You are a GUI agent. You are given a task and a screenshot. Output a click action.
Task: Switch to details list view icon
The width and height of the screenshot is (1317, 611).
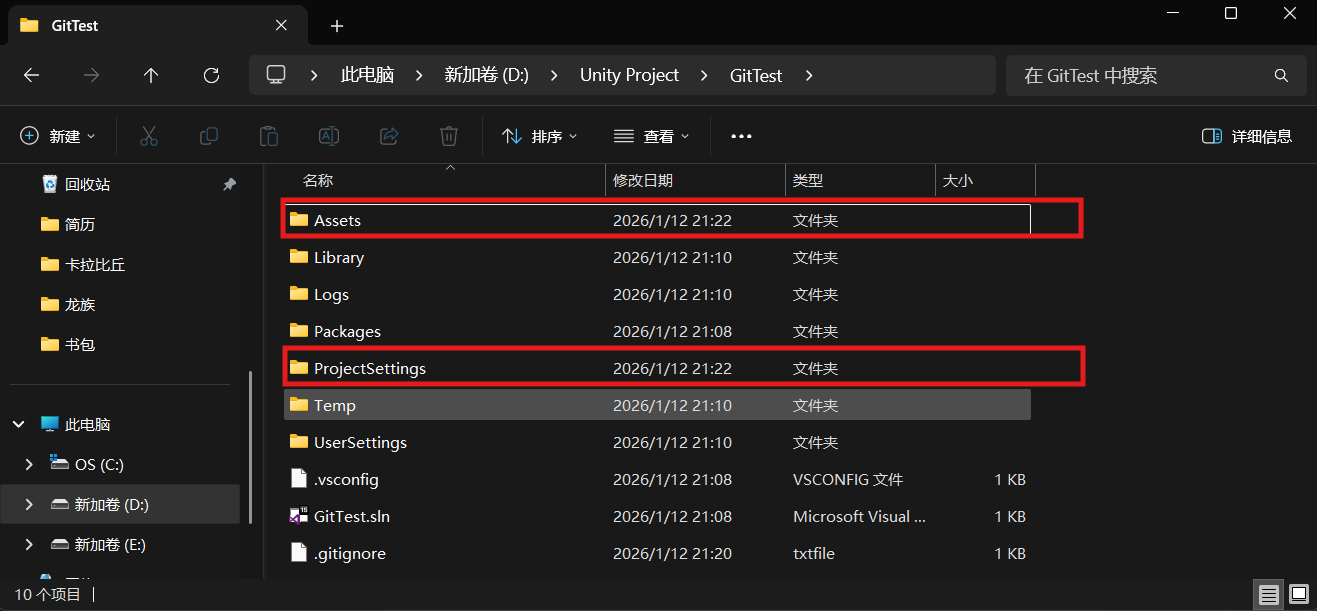point(1269,595)
